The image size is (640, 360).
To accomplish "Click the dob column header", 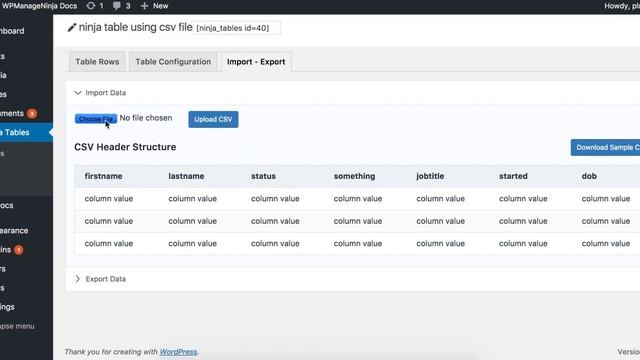I will [x=589, y=176].
